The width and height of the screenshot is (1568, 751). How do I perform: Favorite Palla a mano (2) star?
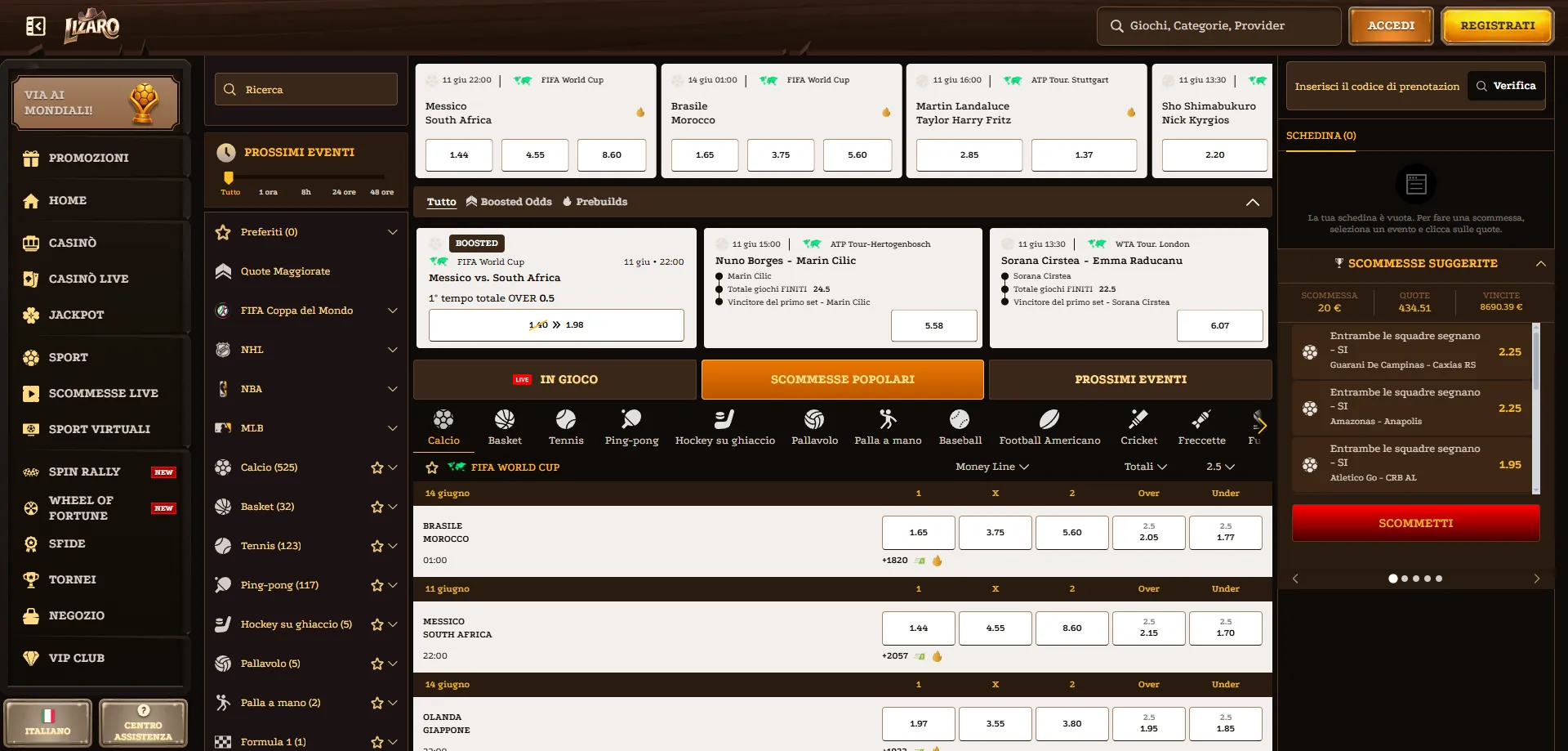coord(376,703)
